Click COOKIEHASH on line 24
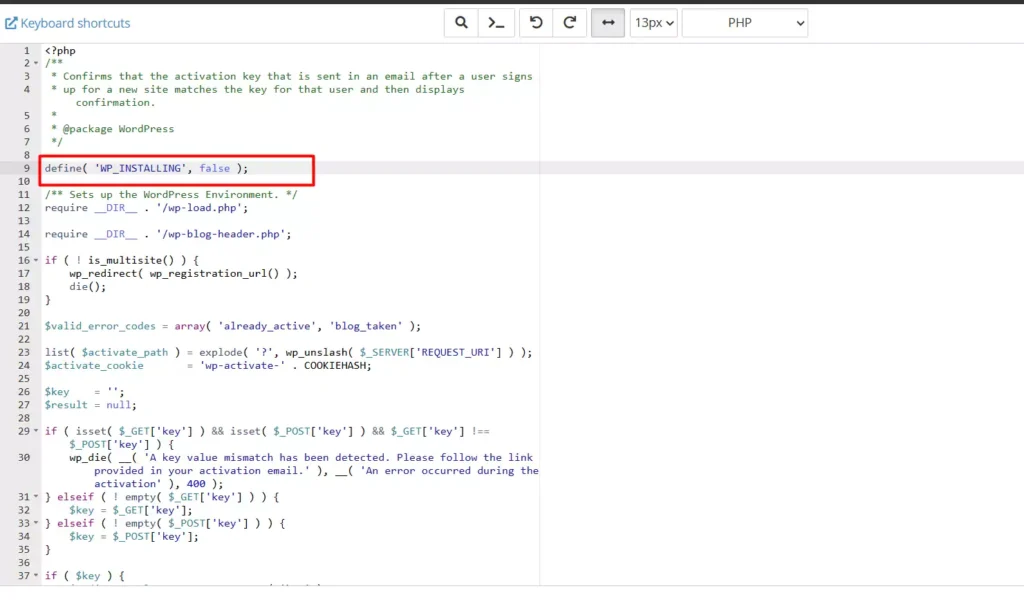The height and width of the screenshot is (602, 1024). [334, 366]
